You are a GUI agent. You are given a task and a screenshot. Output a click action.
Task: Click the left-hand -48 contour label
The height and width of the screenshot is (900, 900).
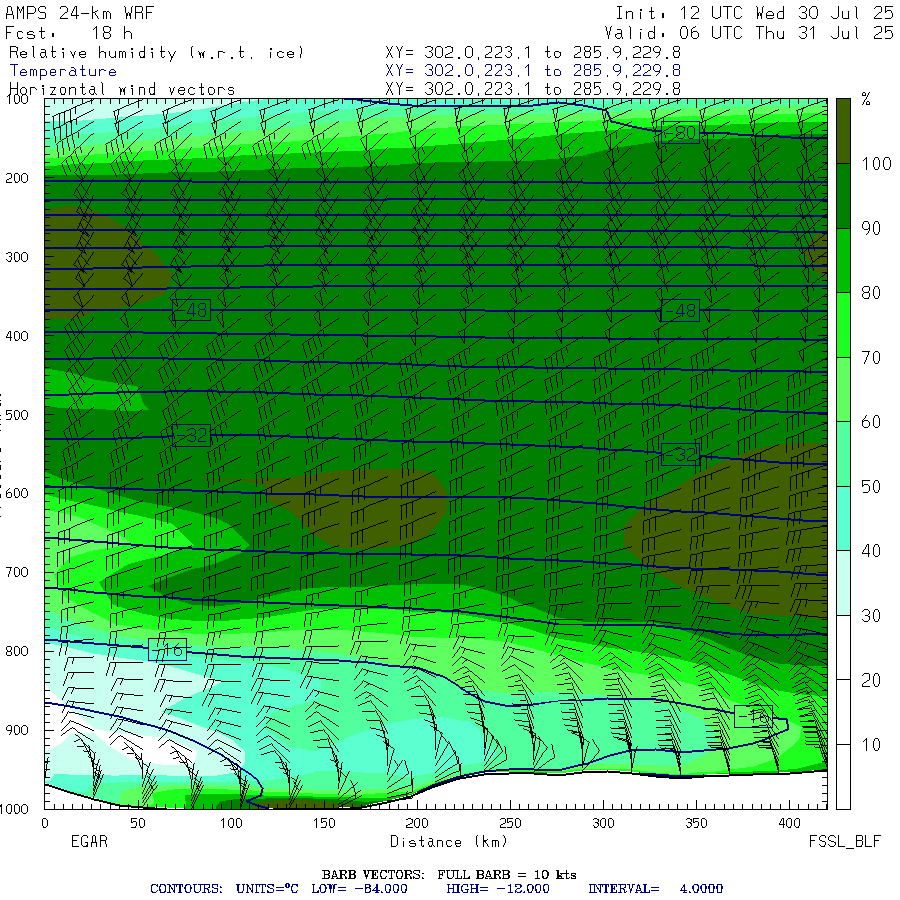pos(192,311)
